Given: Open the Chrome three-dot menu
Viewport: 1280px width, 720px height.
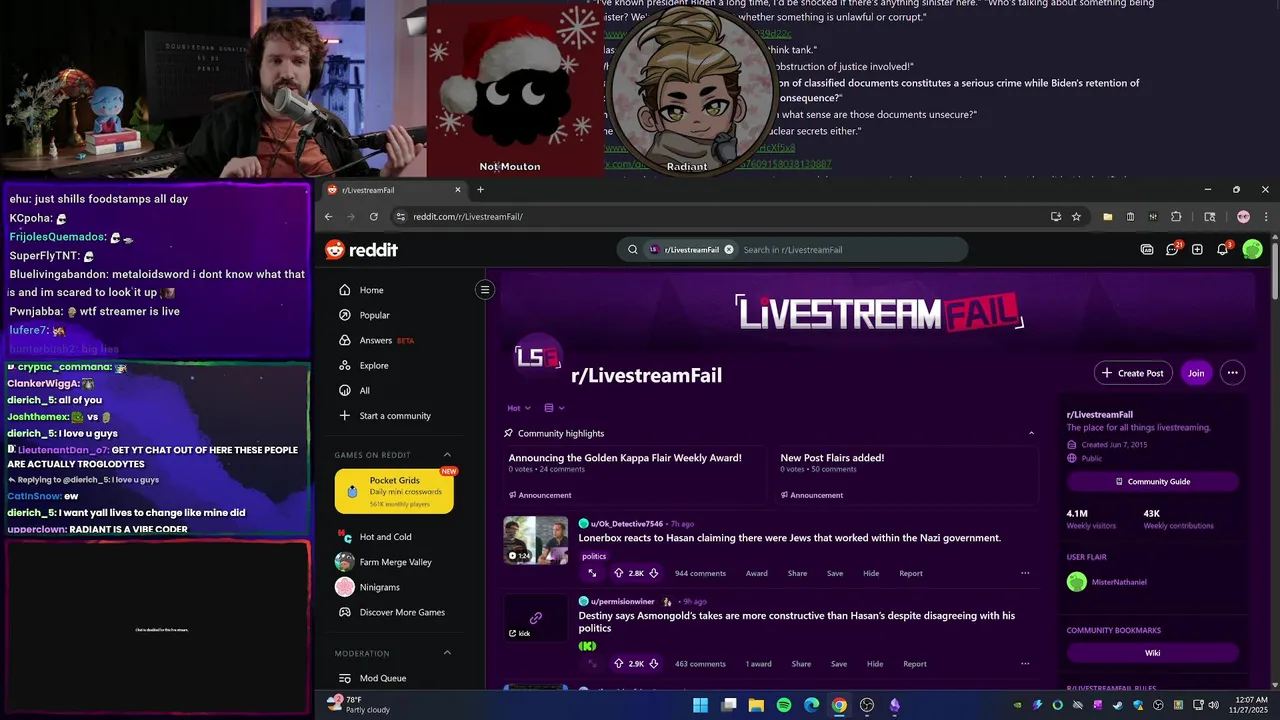Looking at the screenshot, I should click(x=1266, y=217).
